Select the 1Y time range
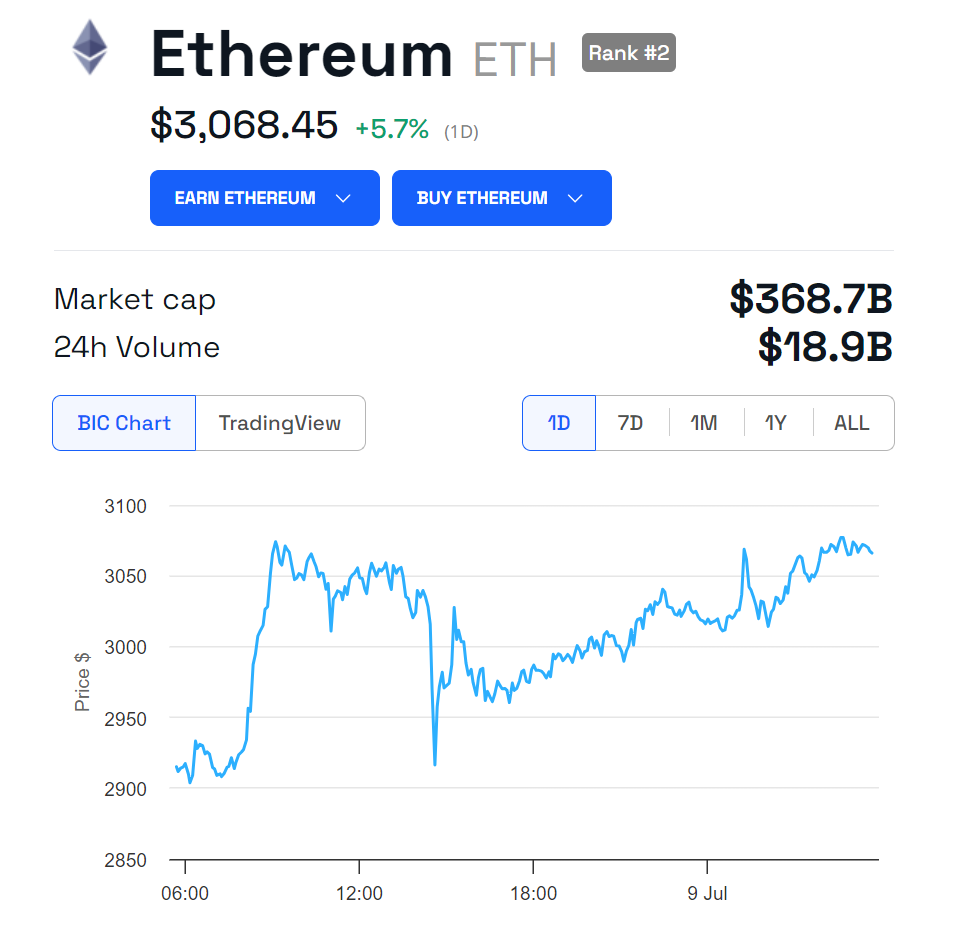Screen dimensions: 955x936 (776, 423)
